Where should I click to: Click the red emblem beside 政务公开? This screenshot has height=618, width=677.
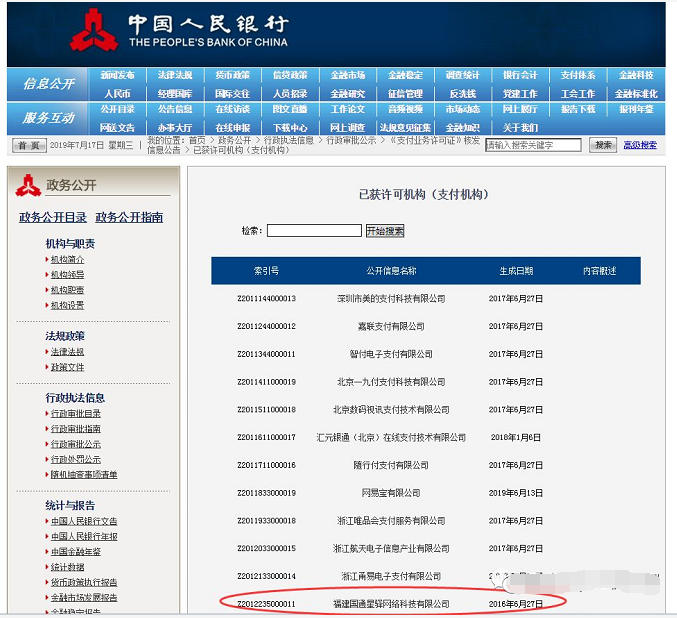coord(28,185)
